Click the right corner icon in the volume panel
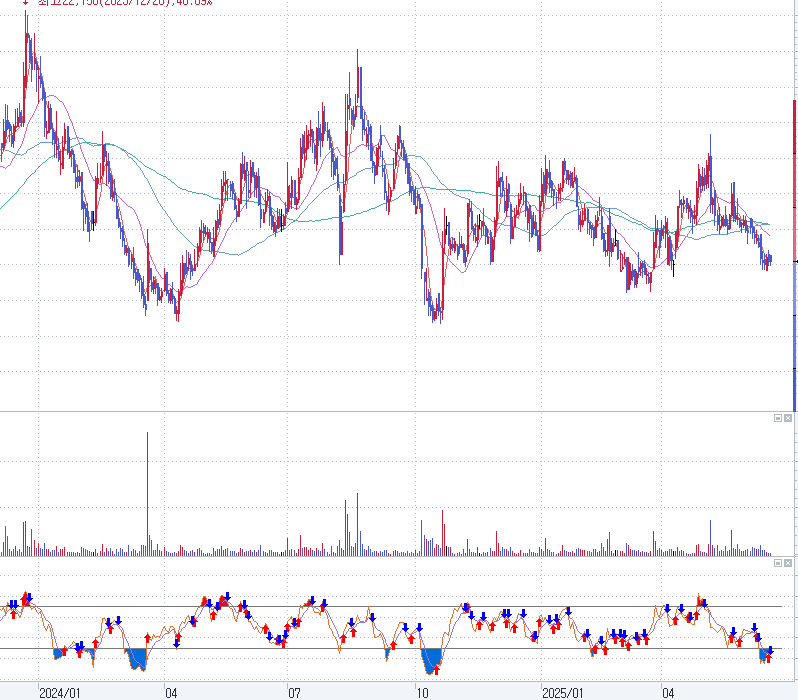The width and height of the screenshot is (798, 700). click(788, 419)
